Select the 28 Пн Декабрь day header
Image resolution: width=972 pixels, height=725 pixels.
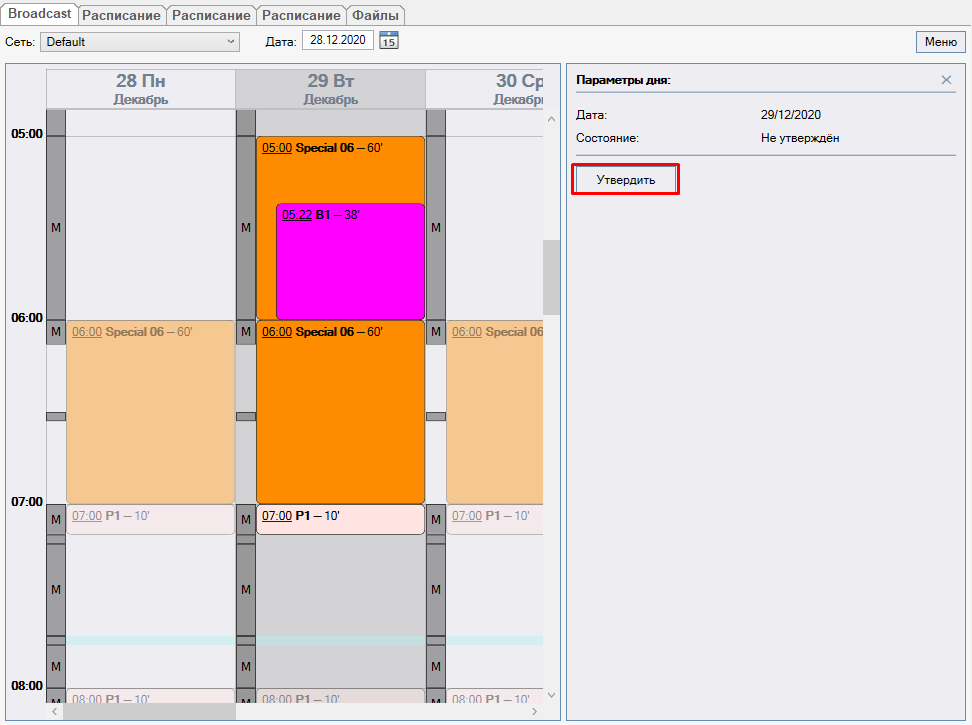pyautogui.click(x=141, y=89)
